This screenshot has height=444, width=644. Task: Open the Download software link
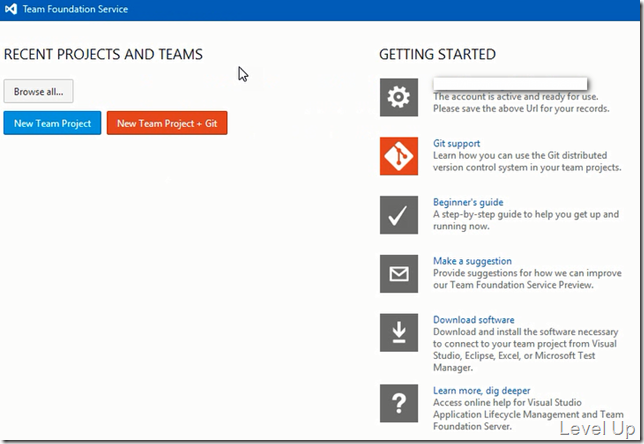pyautogui.click(x=474, y=320)
